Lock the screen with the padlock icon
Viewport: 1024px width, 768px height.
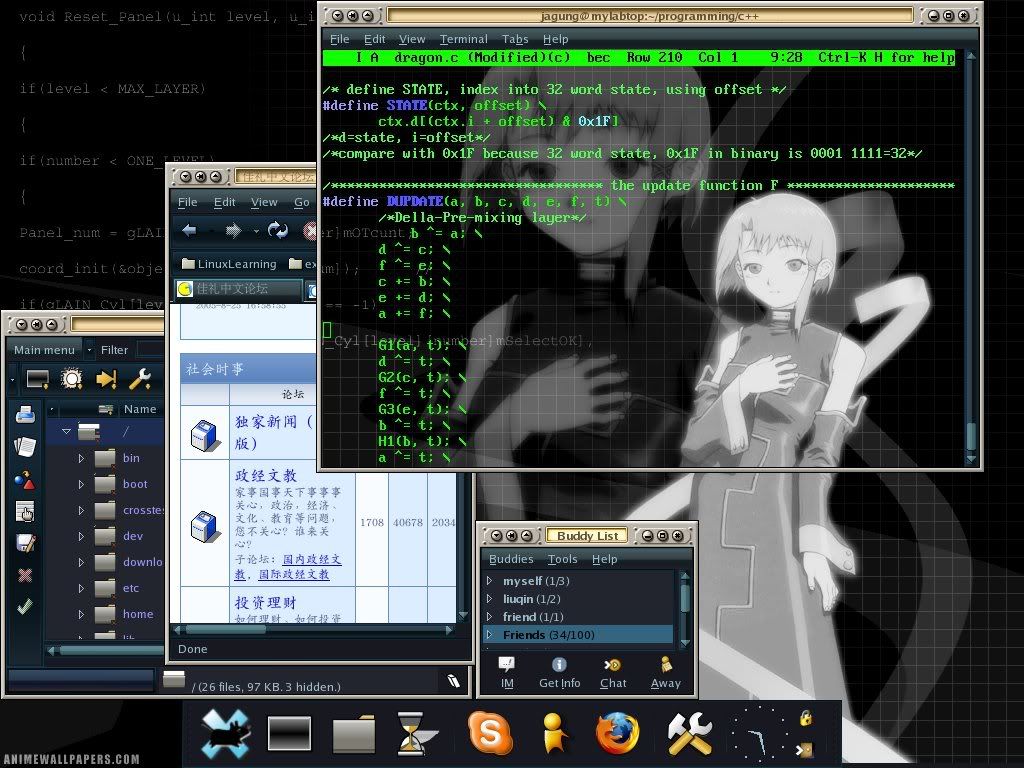point(806,718)
